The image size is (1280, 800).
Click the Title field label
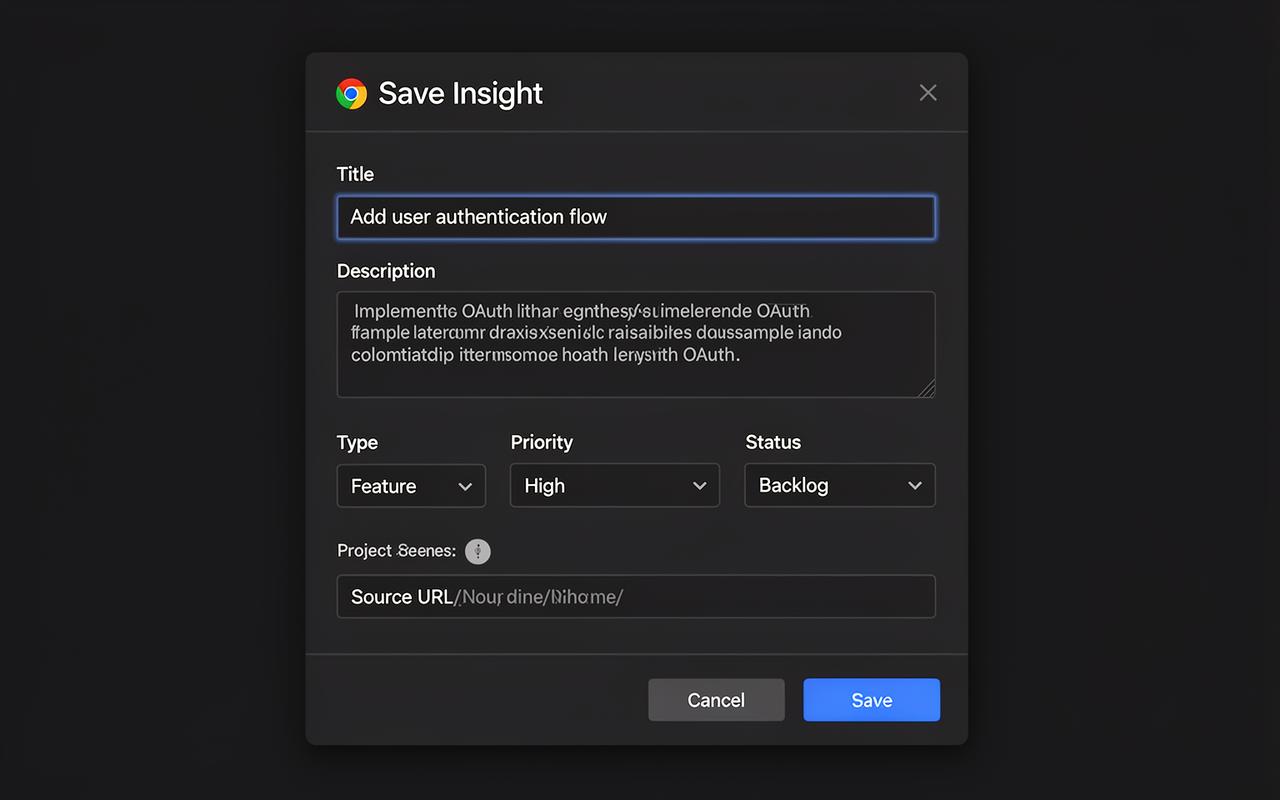(x=355, y=174)
